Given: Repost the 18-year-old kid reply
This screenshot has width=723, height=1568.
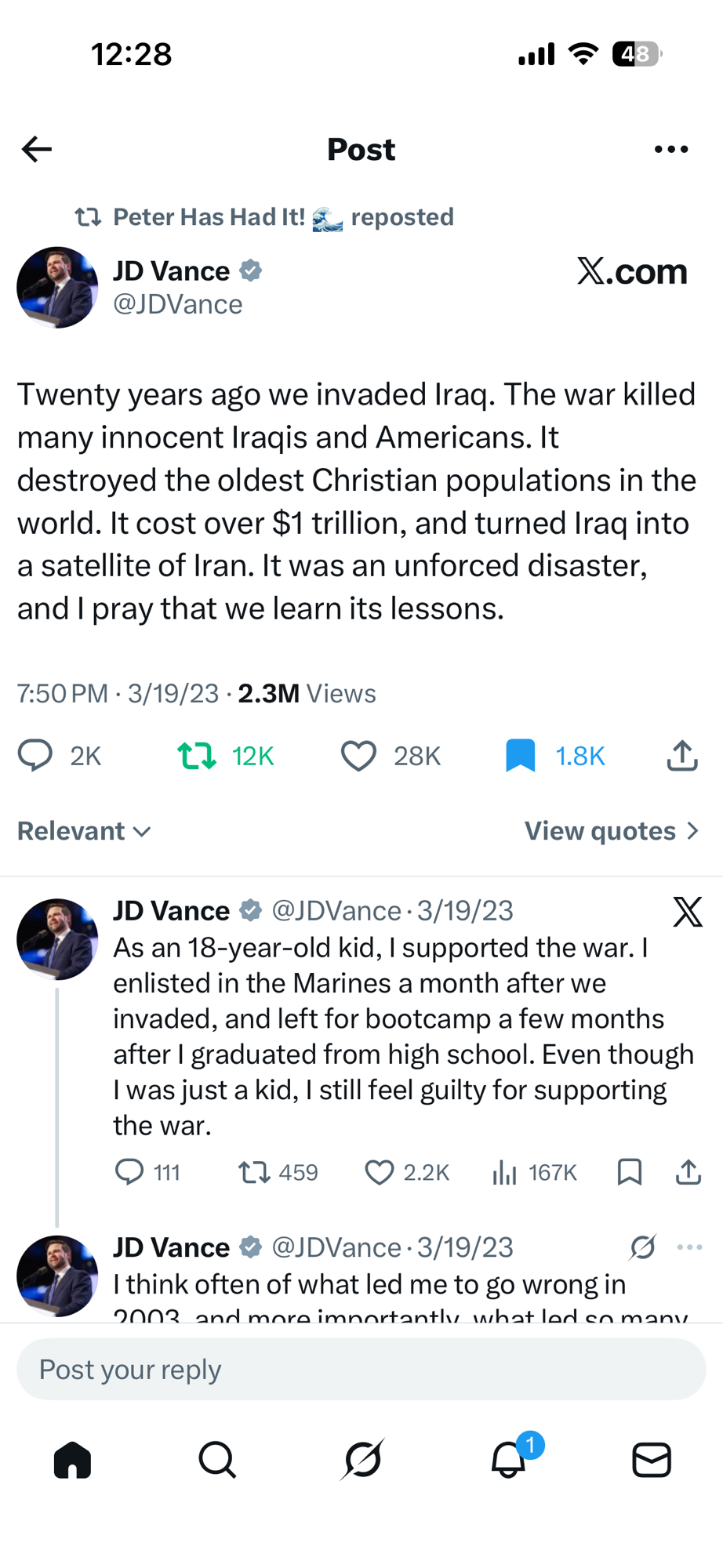Looking at the screenshot, I should (x=254, y=1172).
